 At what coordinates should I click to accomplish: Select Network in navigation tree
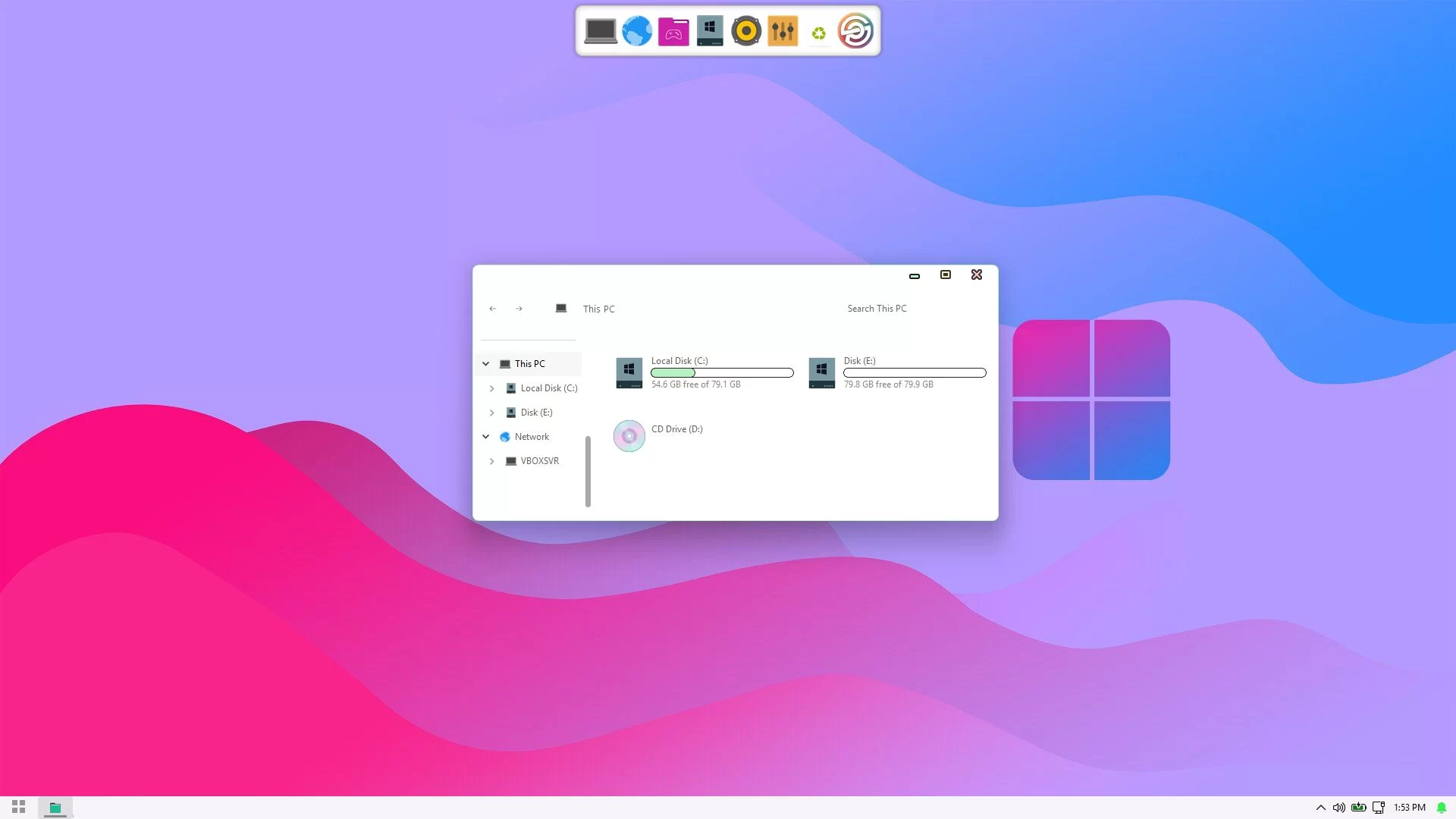tap(532, 437)
